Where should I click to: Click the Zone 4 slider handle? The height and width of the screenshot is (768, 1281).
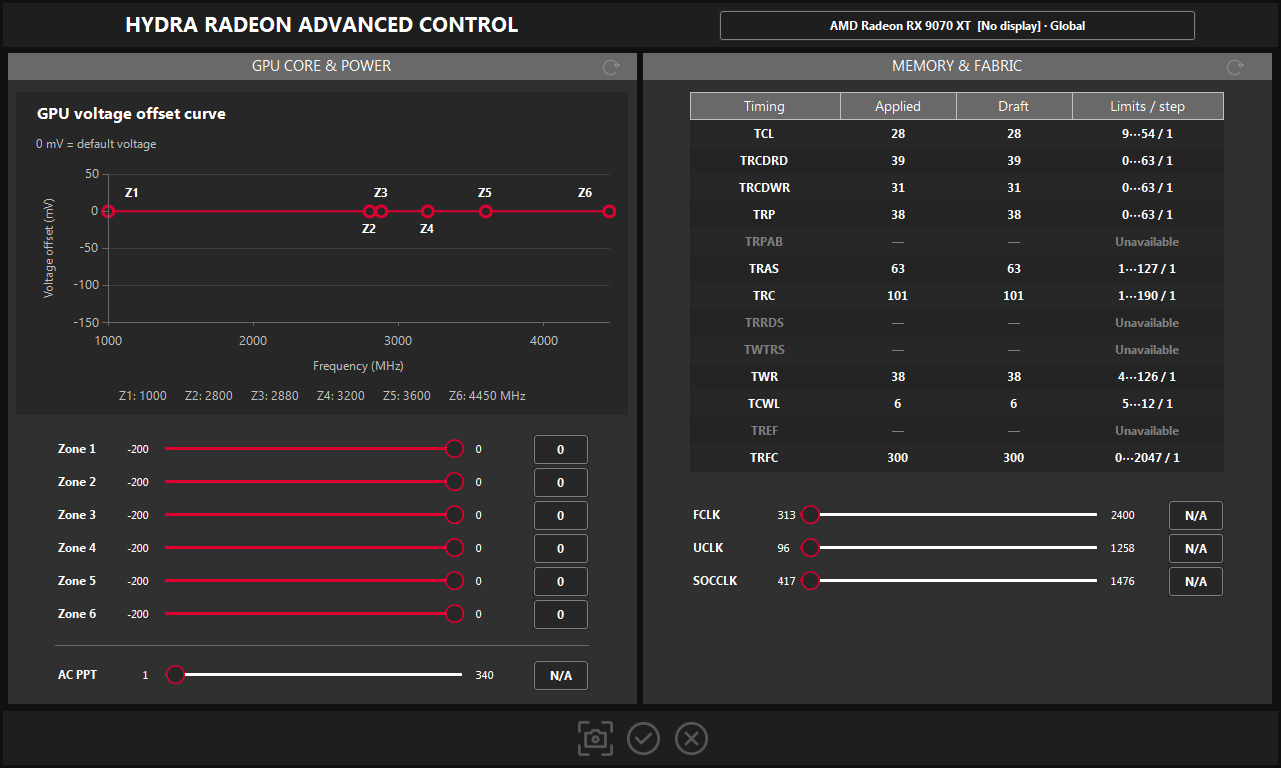tap(454, 548)
